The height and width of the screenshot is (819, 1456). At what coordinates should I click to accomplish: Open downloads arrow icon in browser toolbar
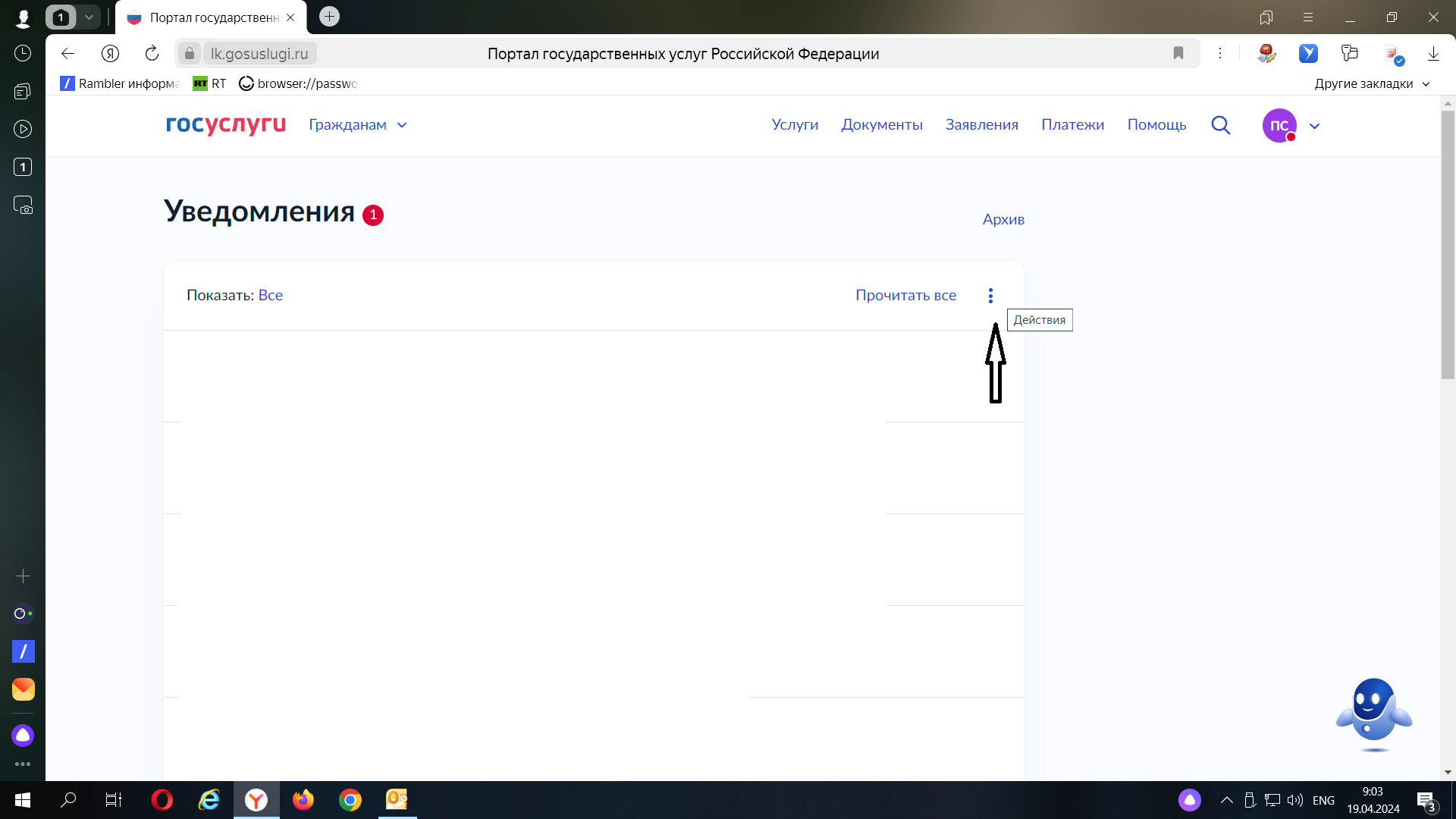[1433, 53]
